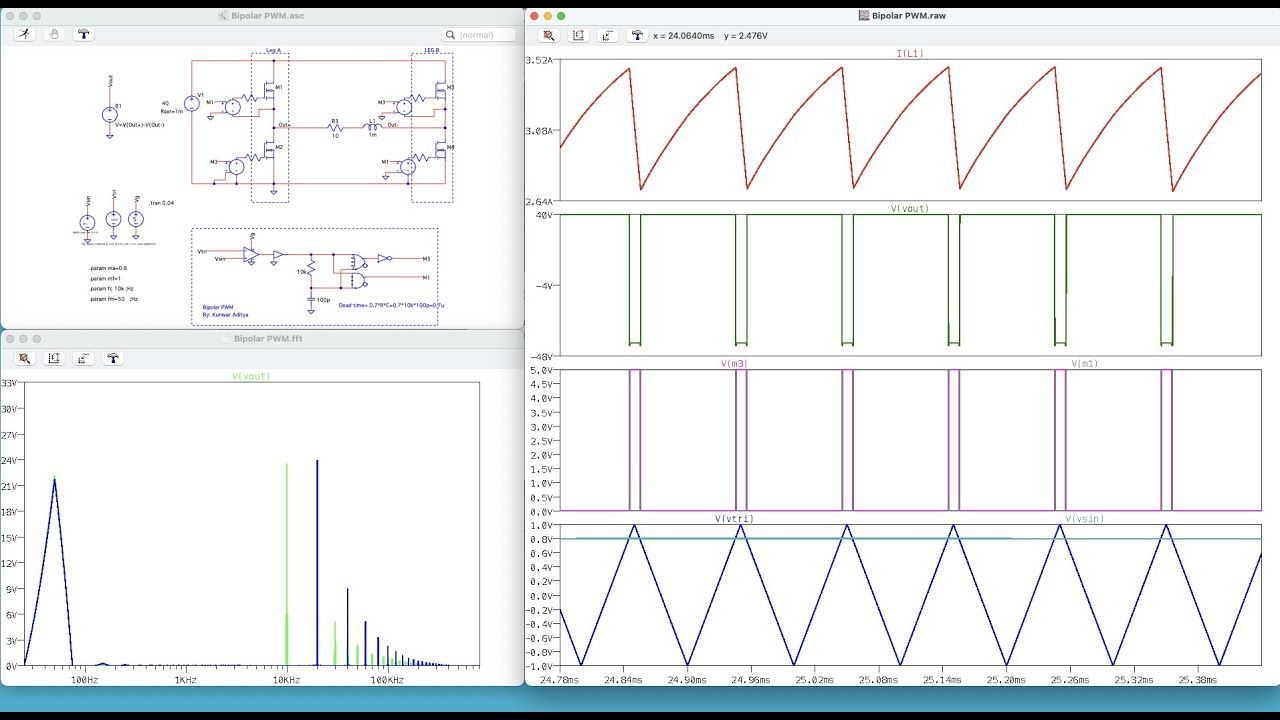The width and height of the screenshot is (1280, 720).
Task: Click the hand (halt) icon in schematic toolbar
Action: click(54, 34)
